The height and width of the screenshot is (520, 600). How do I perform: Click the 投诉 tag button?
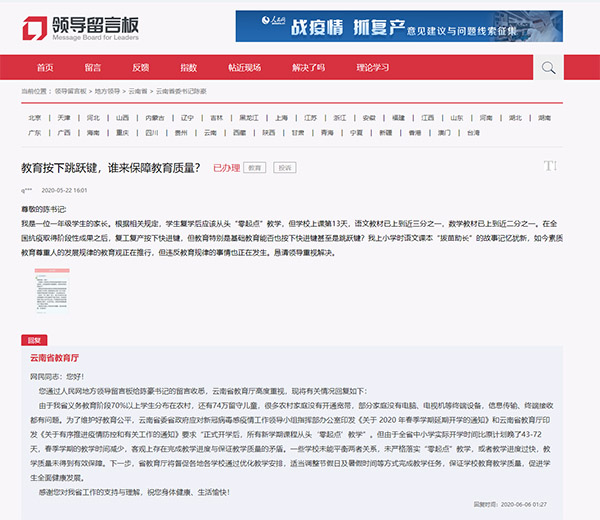click(x=285, y=168)
